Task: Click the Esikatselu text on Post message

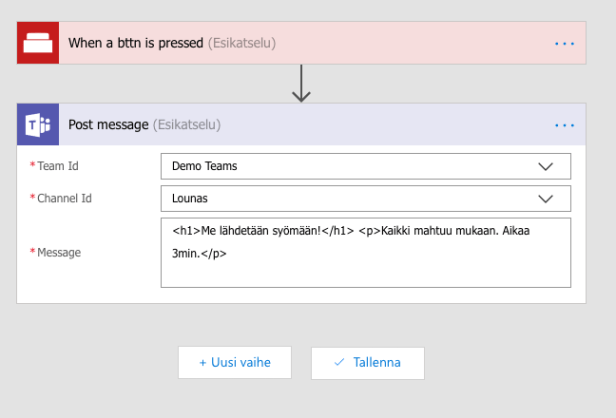Action: 186,125
